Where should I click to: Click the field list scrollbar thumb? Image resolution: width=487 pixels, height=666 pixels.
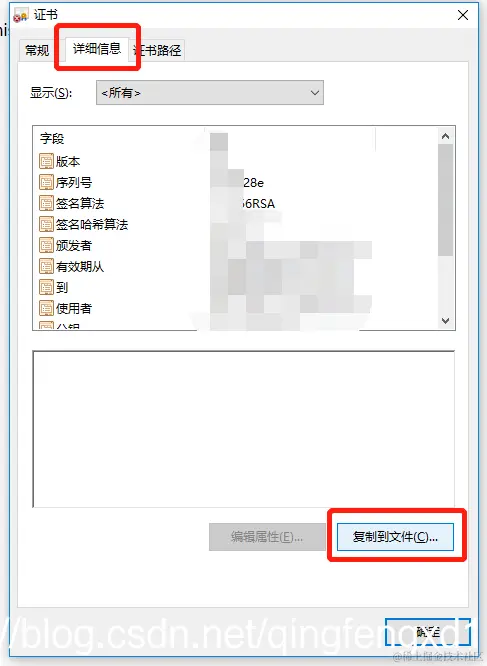[445, 200]
